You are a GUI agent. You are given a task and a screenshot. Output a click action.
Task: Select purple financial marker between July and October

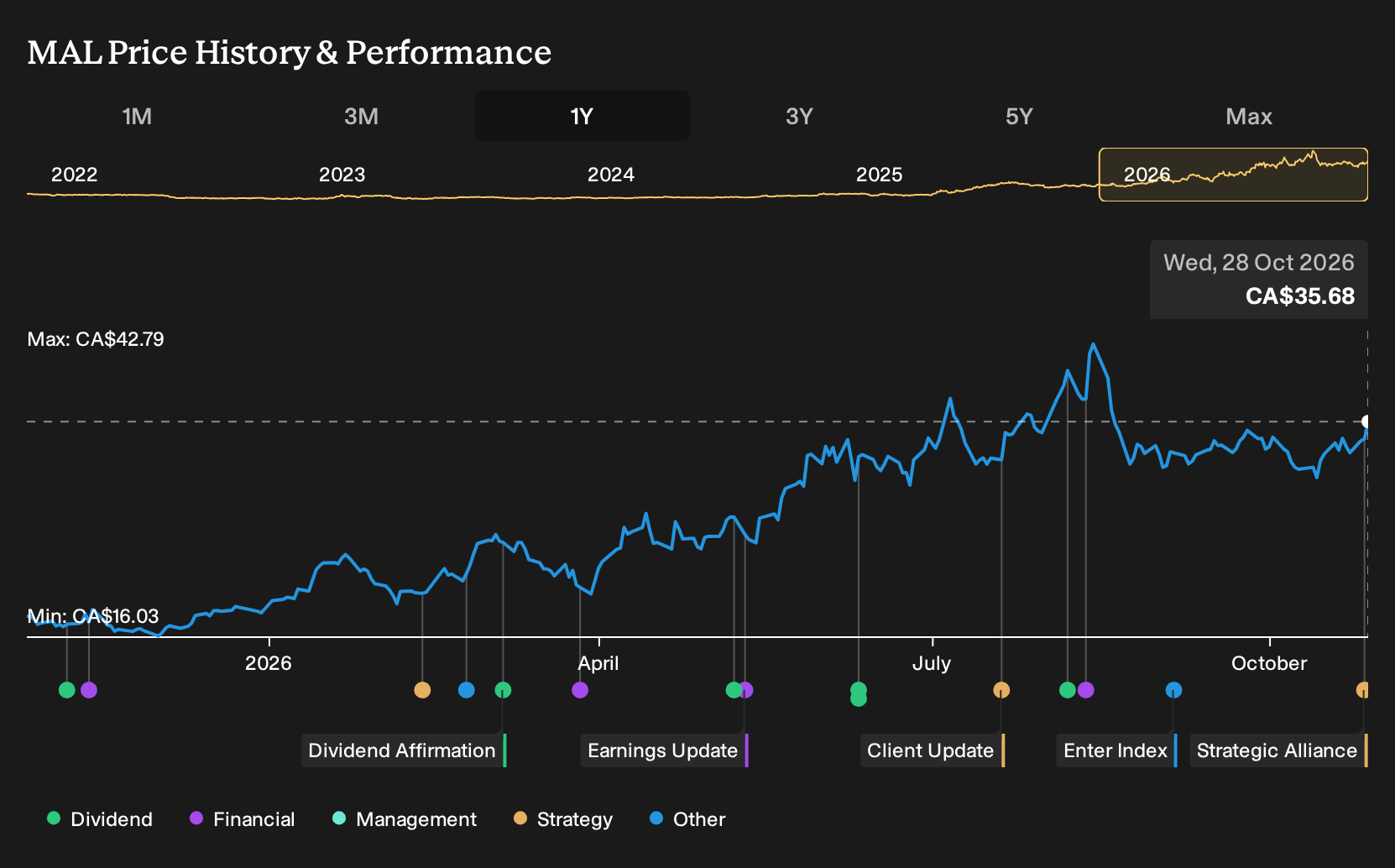pyautogui.click(x=1086, y=690)
